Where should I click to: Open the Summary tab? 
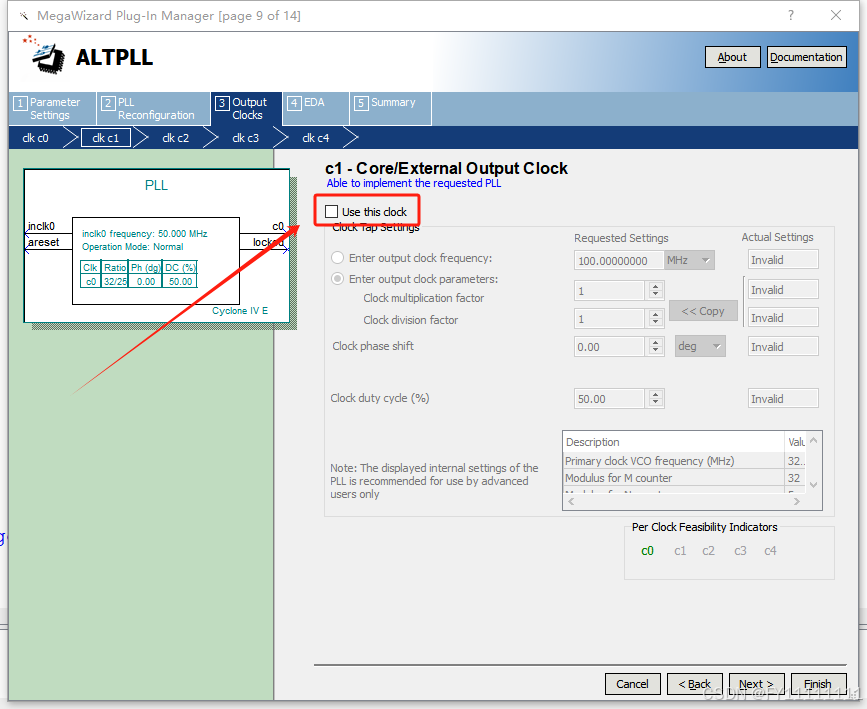pos(390,108)
